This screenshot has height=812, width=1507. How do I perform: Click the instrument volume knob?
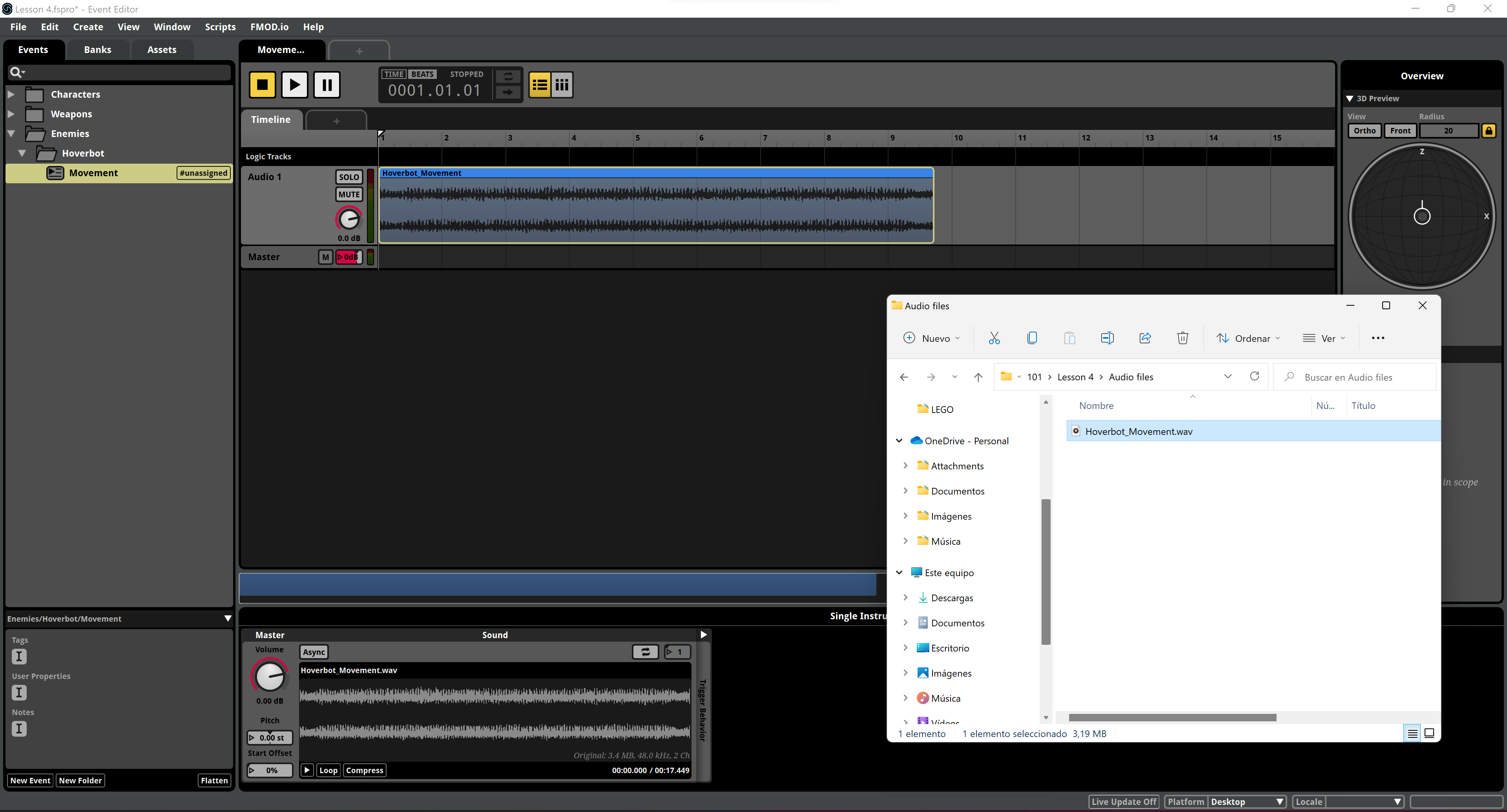pyautogui.click(x=269, y=676)
